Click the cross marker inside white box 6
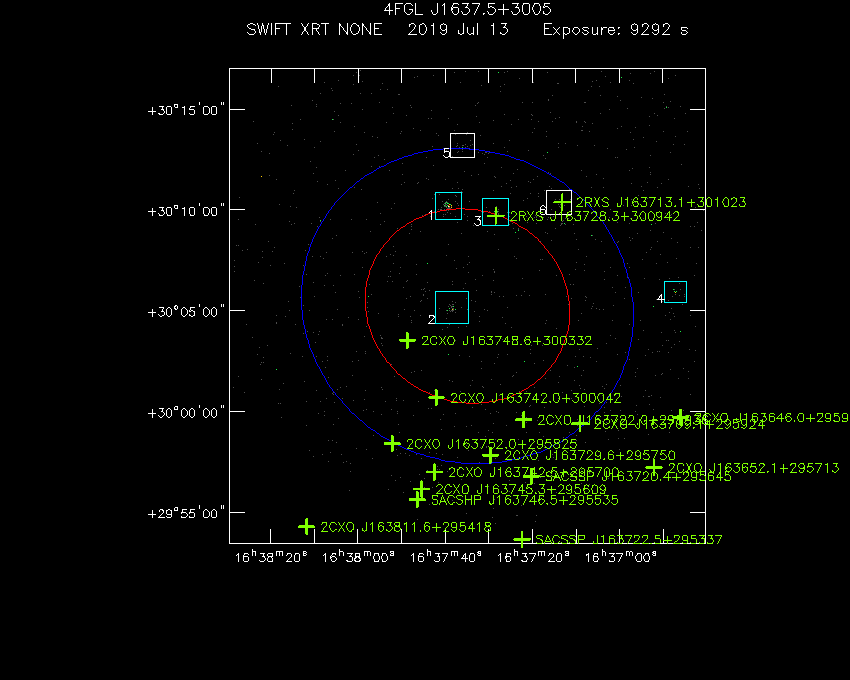 pos(563,202)
